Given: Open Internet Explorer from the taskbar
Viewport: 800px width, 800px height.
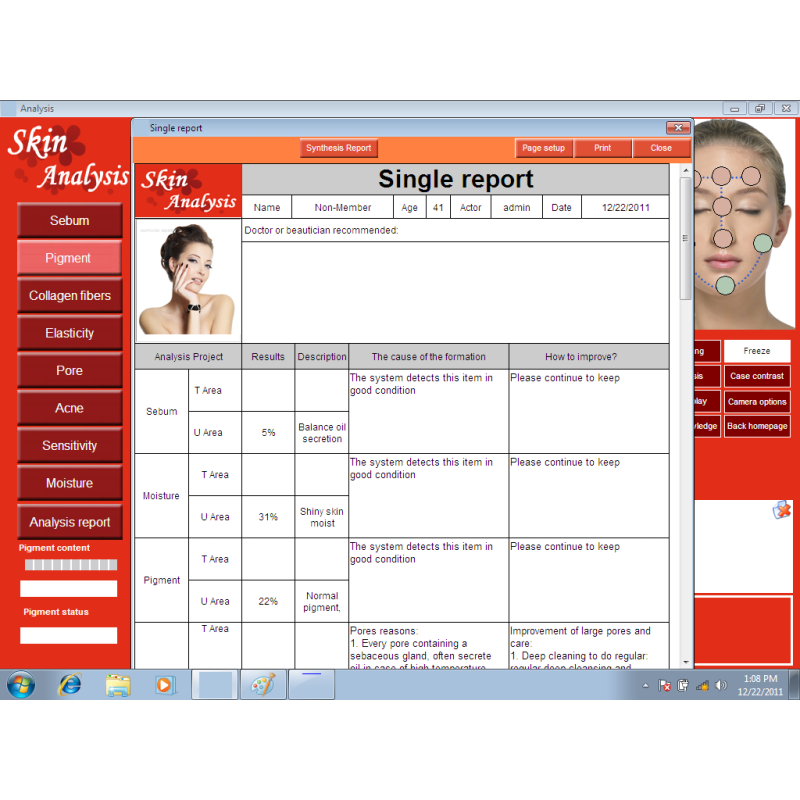Looking at the screenshot, I should pyautogui.click(x=70, y=685).
